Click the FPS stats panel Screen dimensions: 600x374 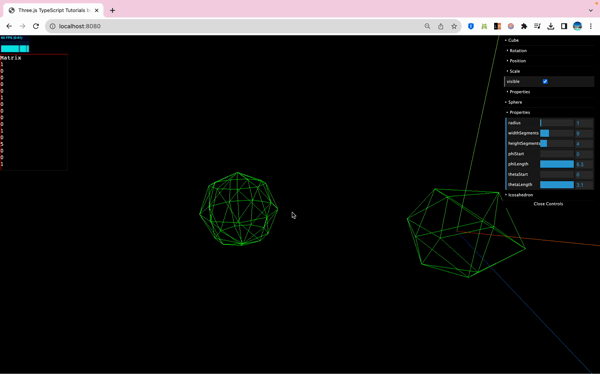[15, 44]
